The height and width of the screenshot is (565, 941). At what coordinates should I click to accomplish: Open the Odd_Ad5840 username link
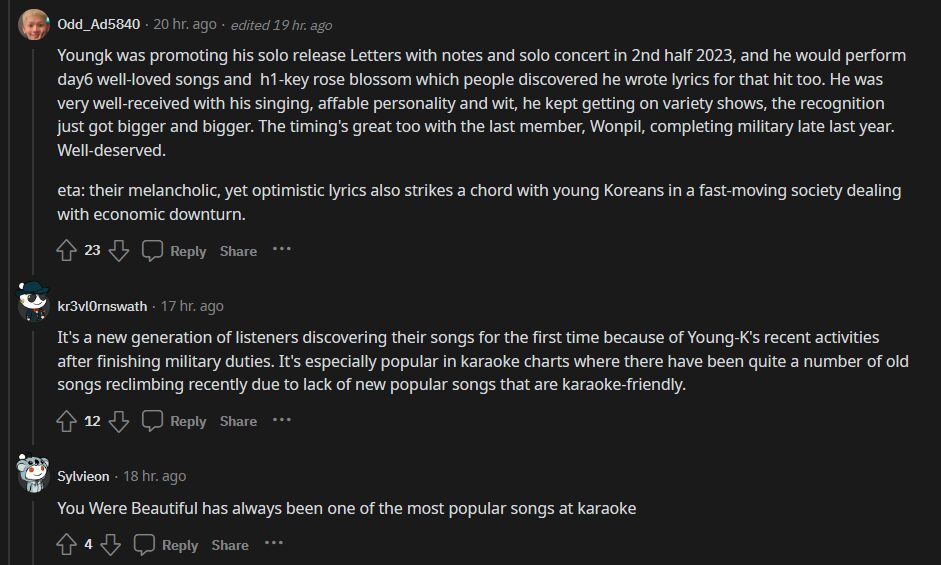click(x=98, y=24)
